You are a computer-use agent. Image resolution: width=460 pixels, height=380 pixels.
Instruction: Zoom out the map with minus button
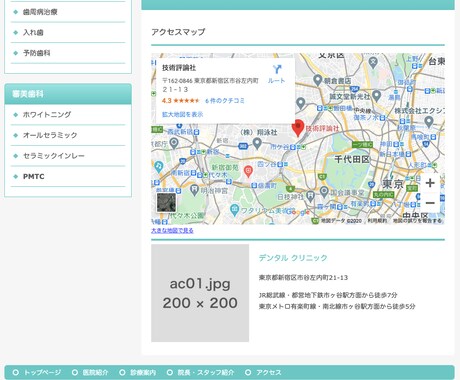click(430, 203)
